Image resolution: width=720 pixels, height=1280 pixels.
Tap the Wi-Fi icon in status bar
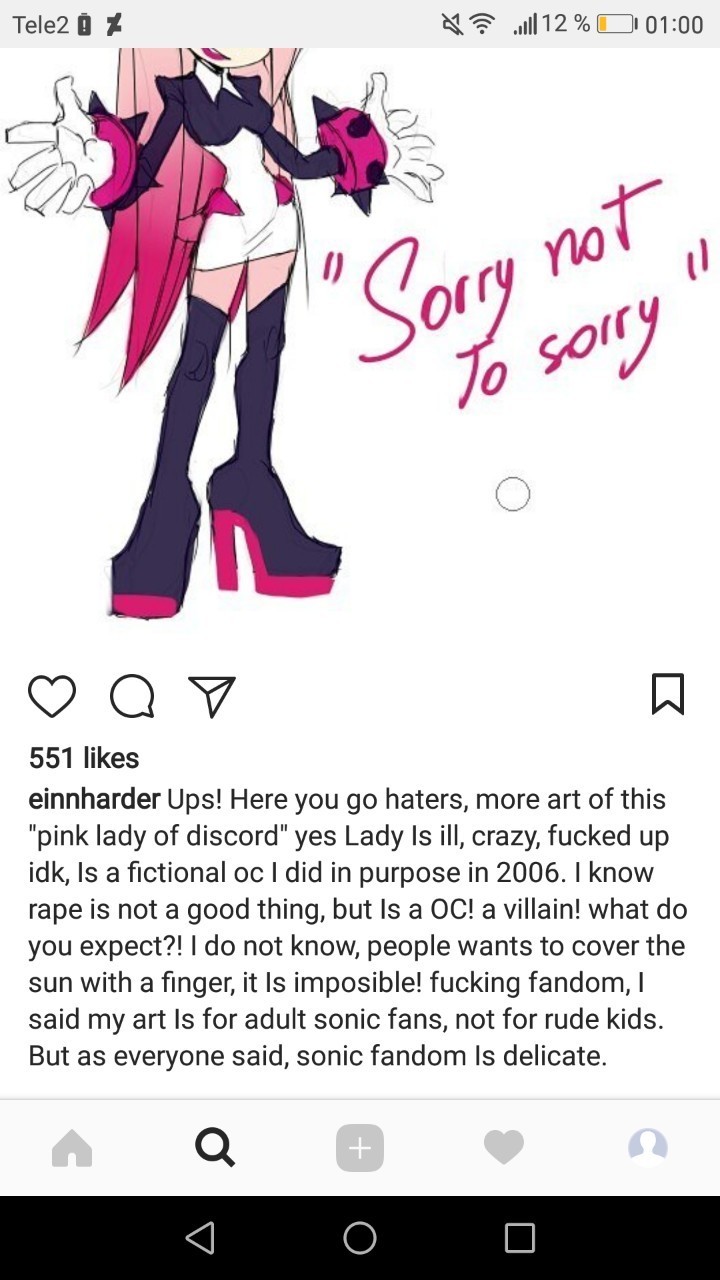pyautogui.click(x=484, y=24)
